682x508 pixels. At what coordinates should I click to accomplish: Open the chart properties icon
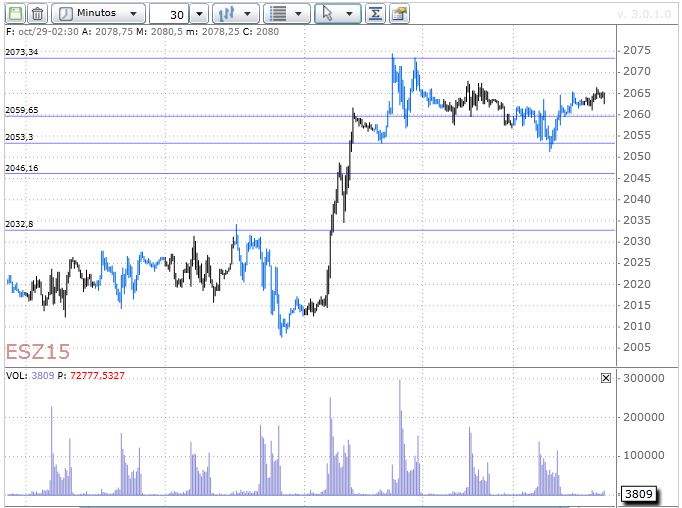point(399,14)
